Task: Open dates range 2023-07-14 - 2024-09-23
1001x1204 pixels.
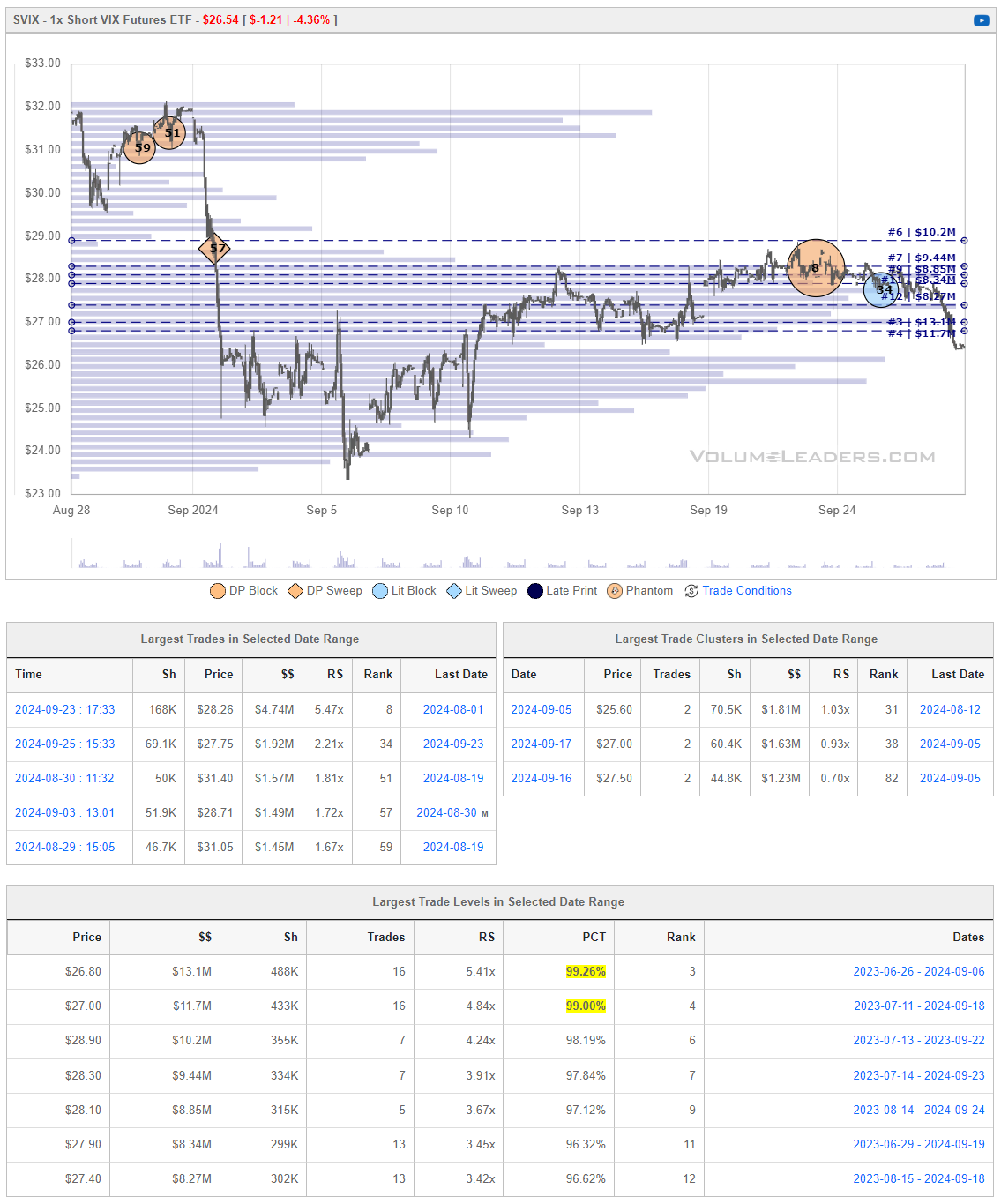Action: point(919,1075)
